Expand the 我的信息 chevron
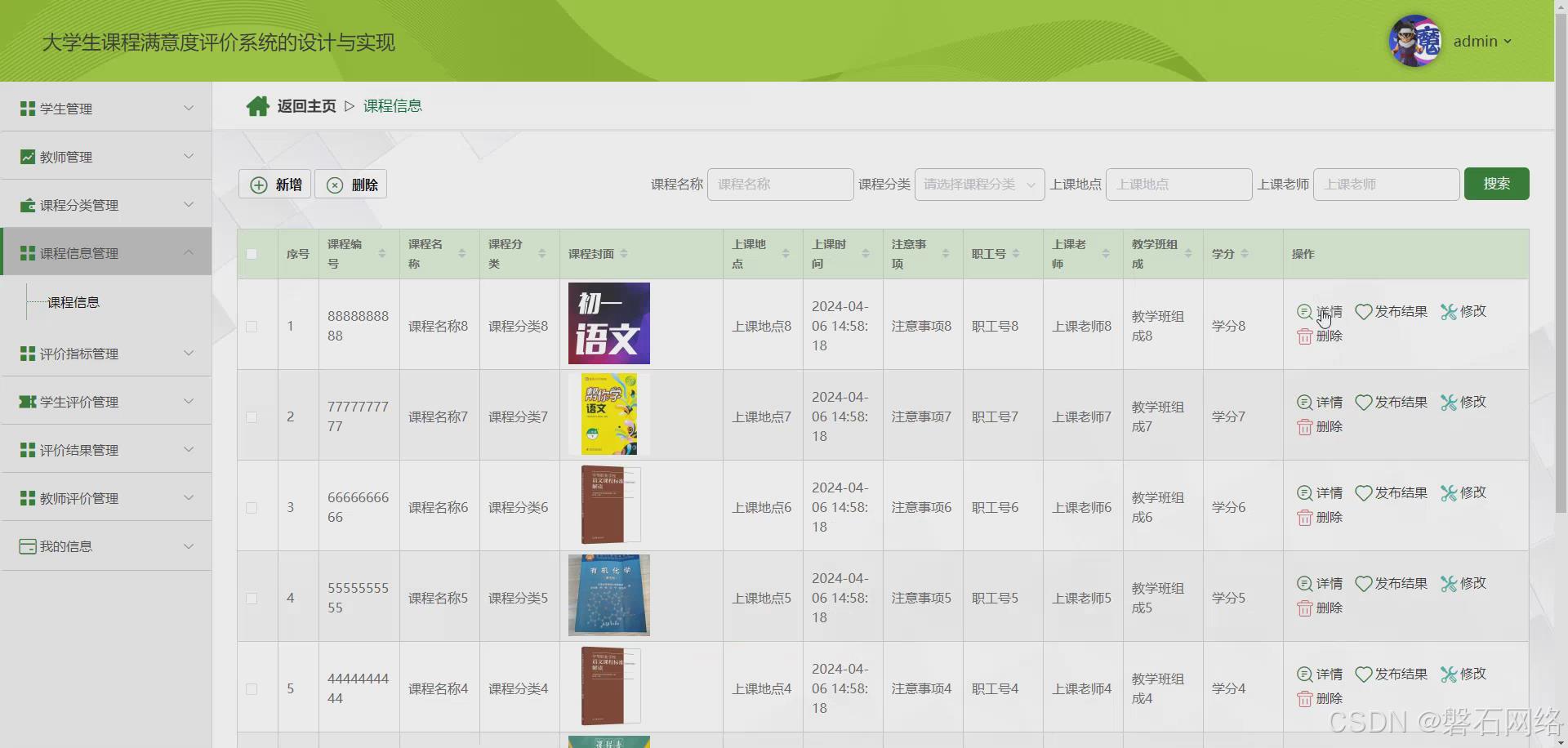 click(x=189, y=545)
